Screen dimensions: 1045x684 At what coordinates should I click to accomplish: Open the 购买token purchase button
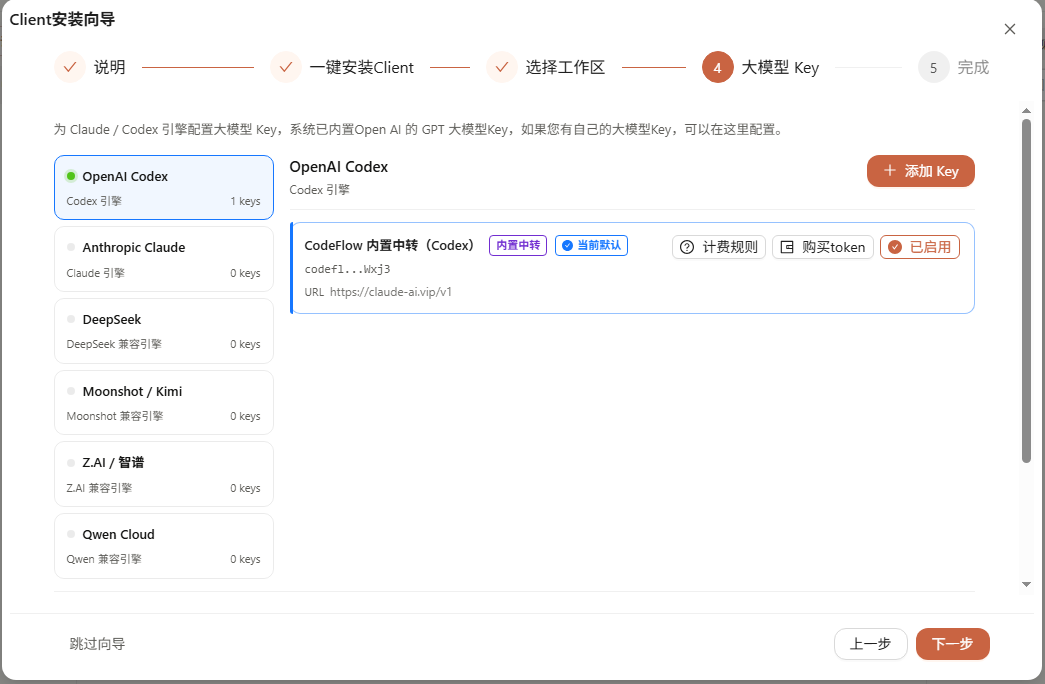(x=822, y=247)
